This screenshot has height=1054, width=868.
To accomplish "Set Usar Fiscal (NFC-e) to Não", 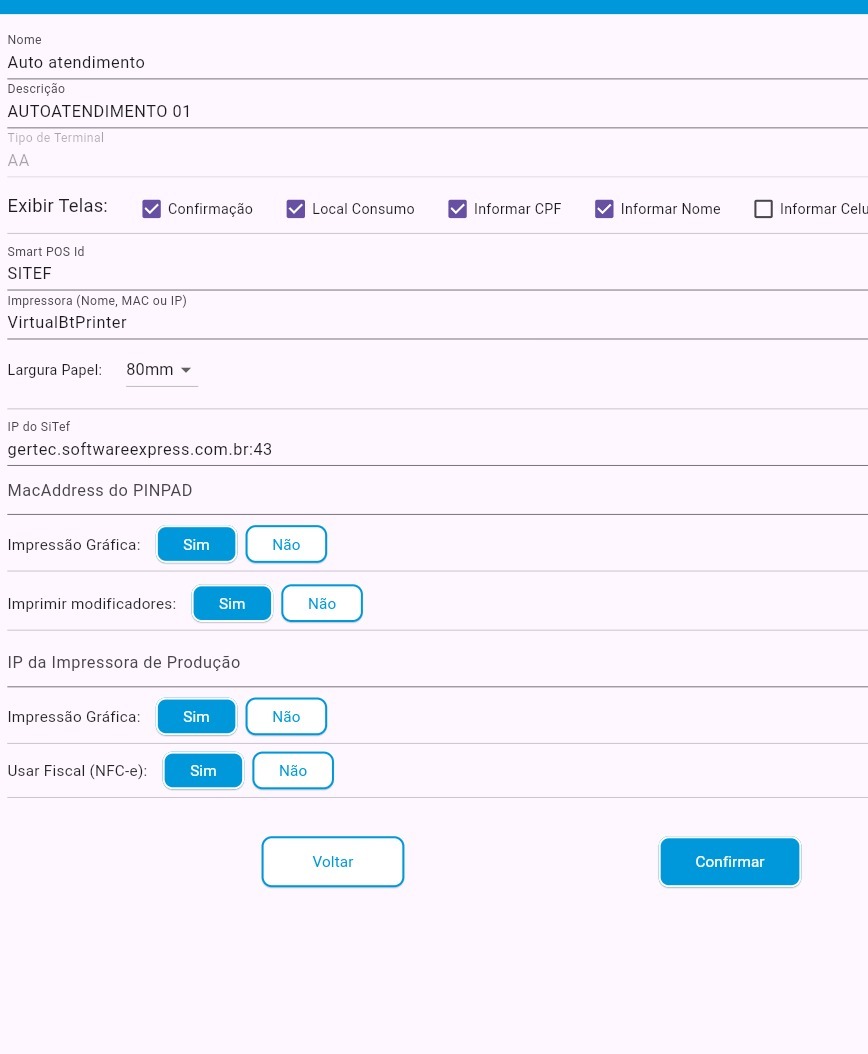I will pos(293,771).
